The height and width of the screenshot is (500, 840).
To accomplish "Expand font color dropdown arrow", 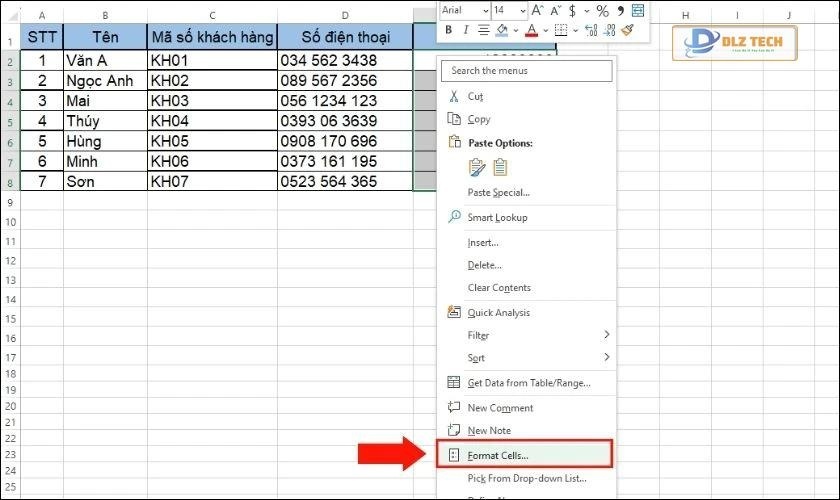I will point(545,31).
